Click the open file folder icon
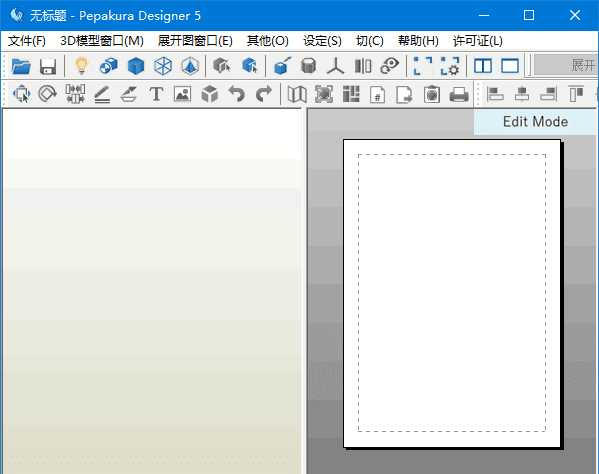 point(21,66)
